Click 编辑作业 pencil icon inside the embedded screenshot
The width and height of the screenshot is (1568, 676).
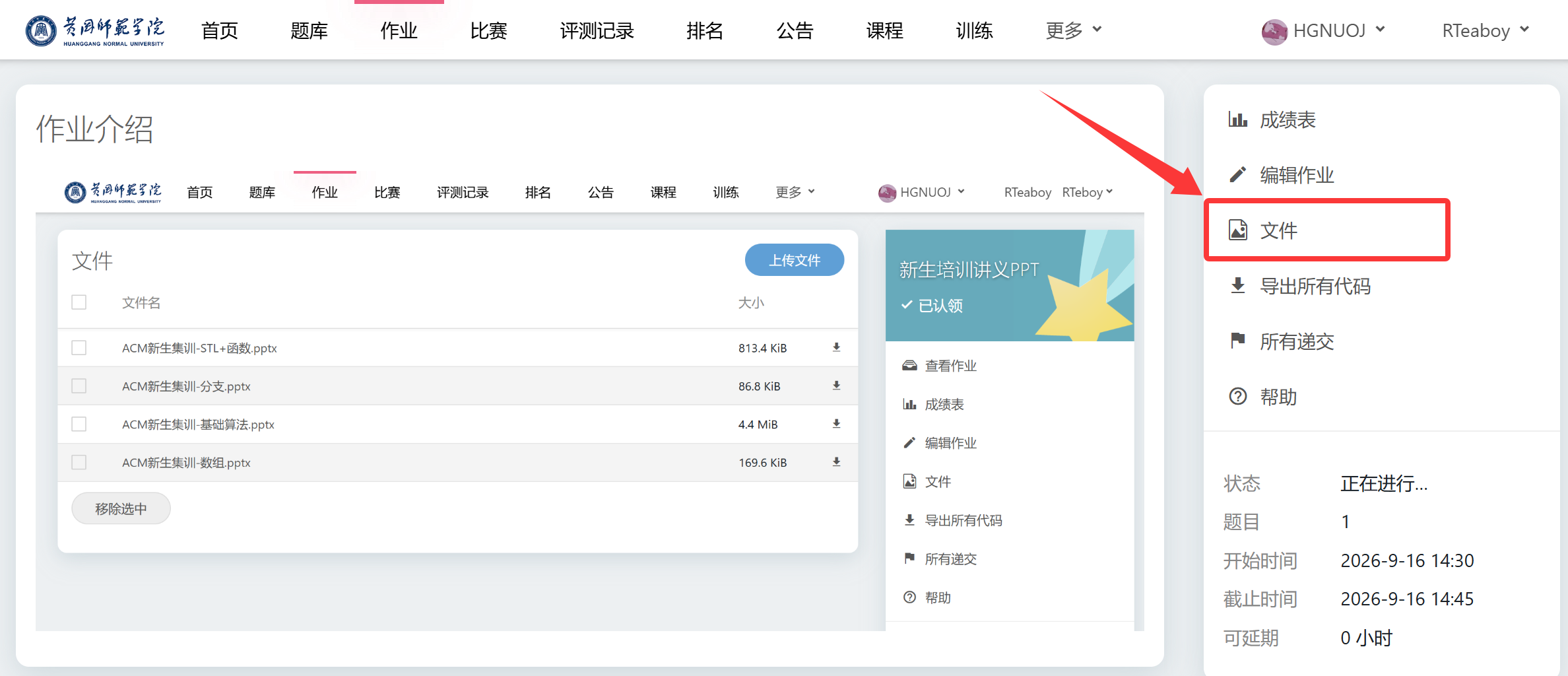click(x=909, y=442)
